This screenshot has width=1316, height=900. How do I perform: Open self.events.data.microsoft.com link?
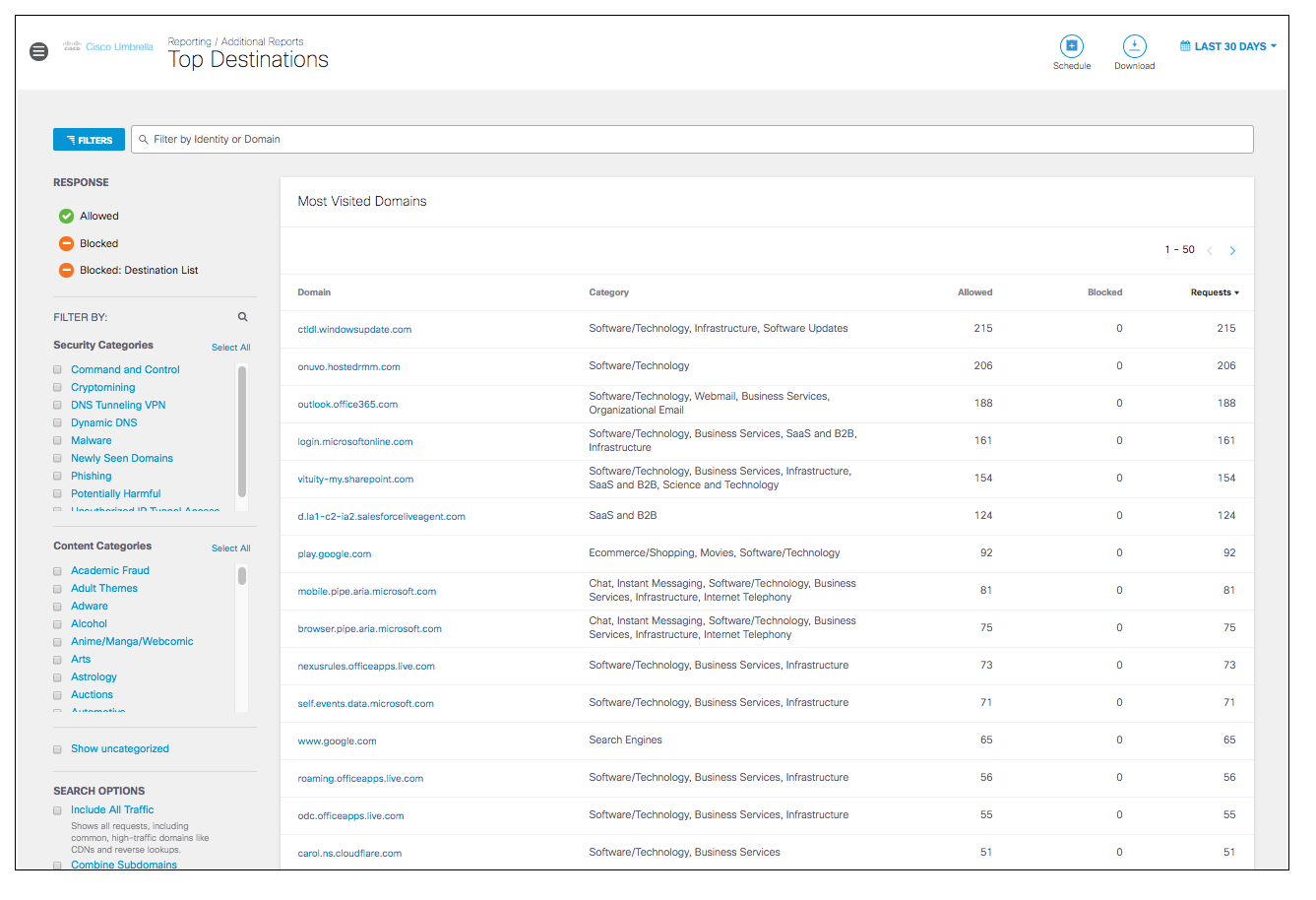click(x=365, y=703)
